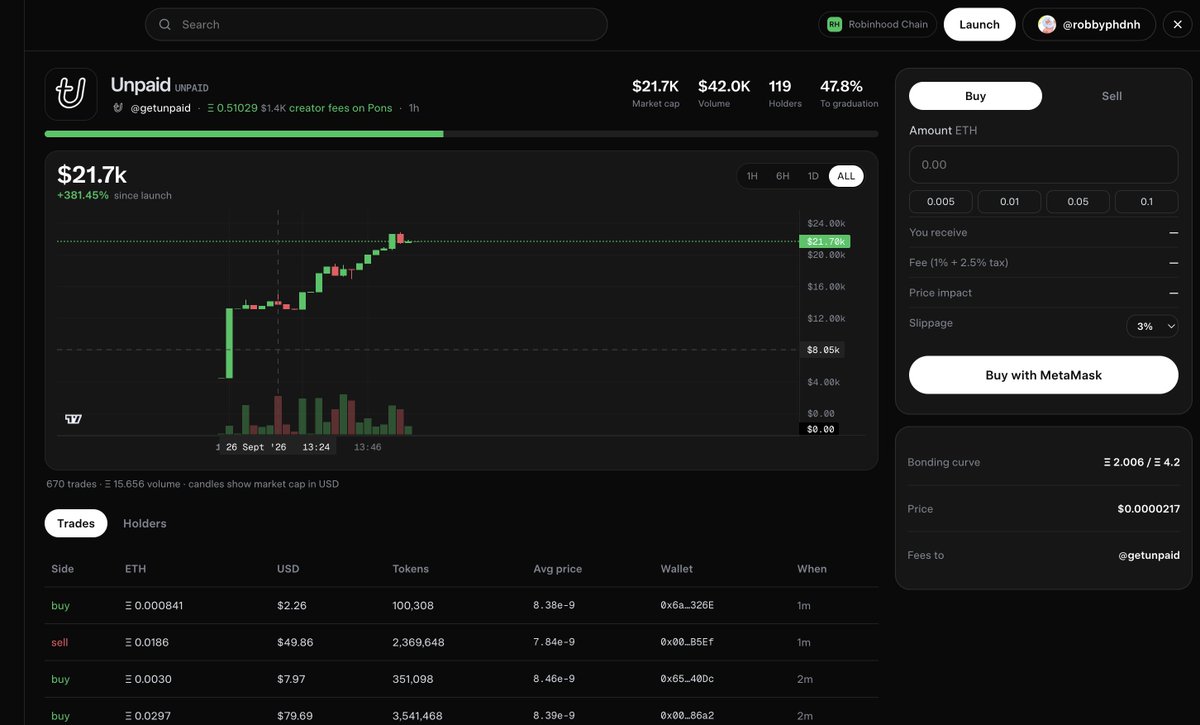Click Buy with MetaMask
This screenshot has width=1200, height=725.
[x=1043, y=375]
